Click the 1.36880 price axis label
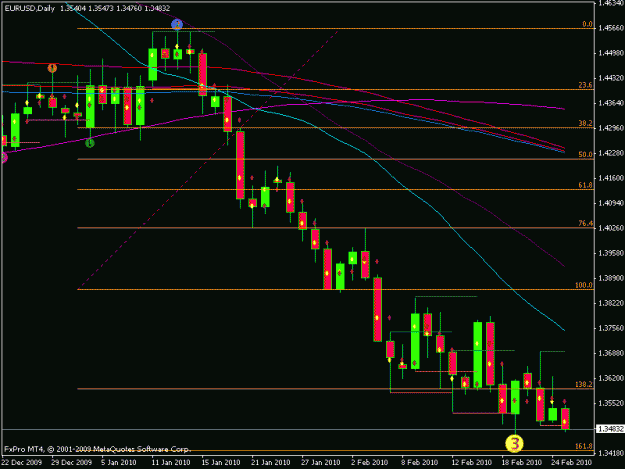The height and width of the screenshot is (469, 625). pos(611,353)
